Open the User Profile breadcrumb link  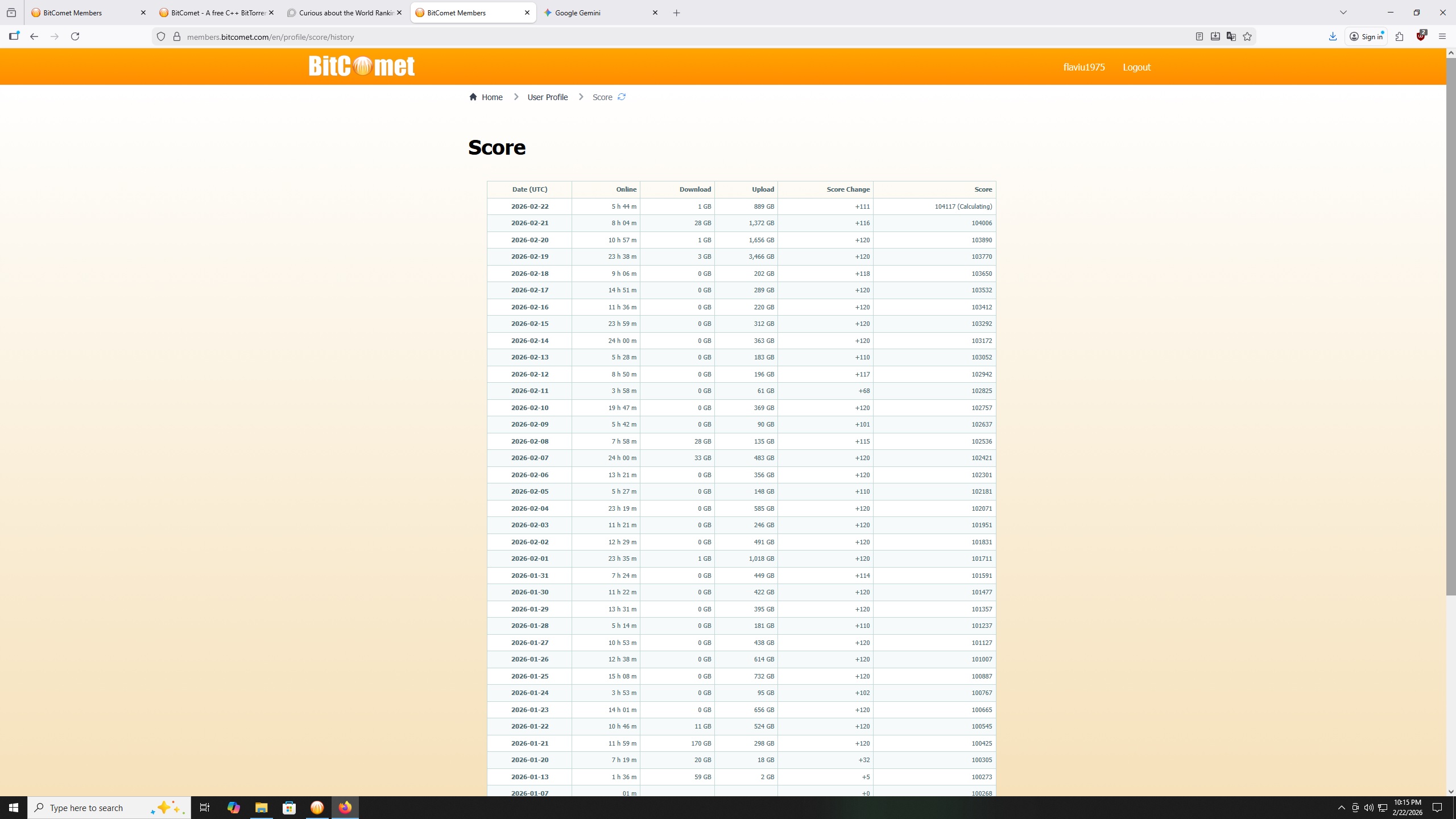tap(547, 97)
